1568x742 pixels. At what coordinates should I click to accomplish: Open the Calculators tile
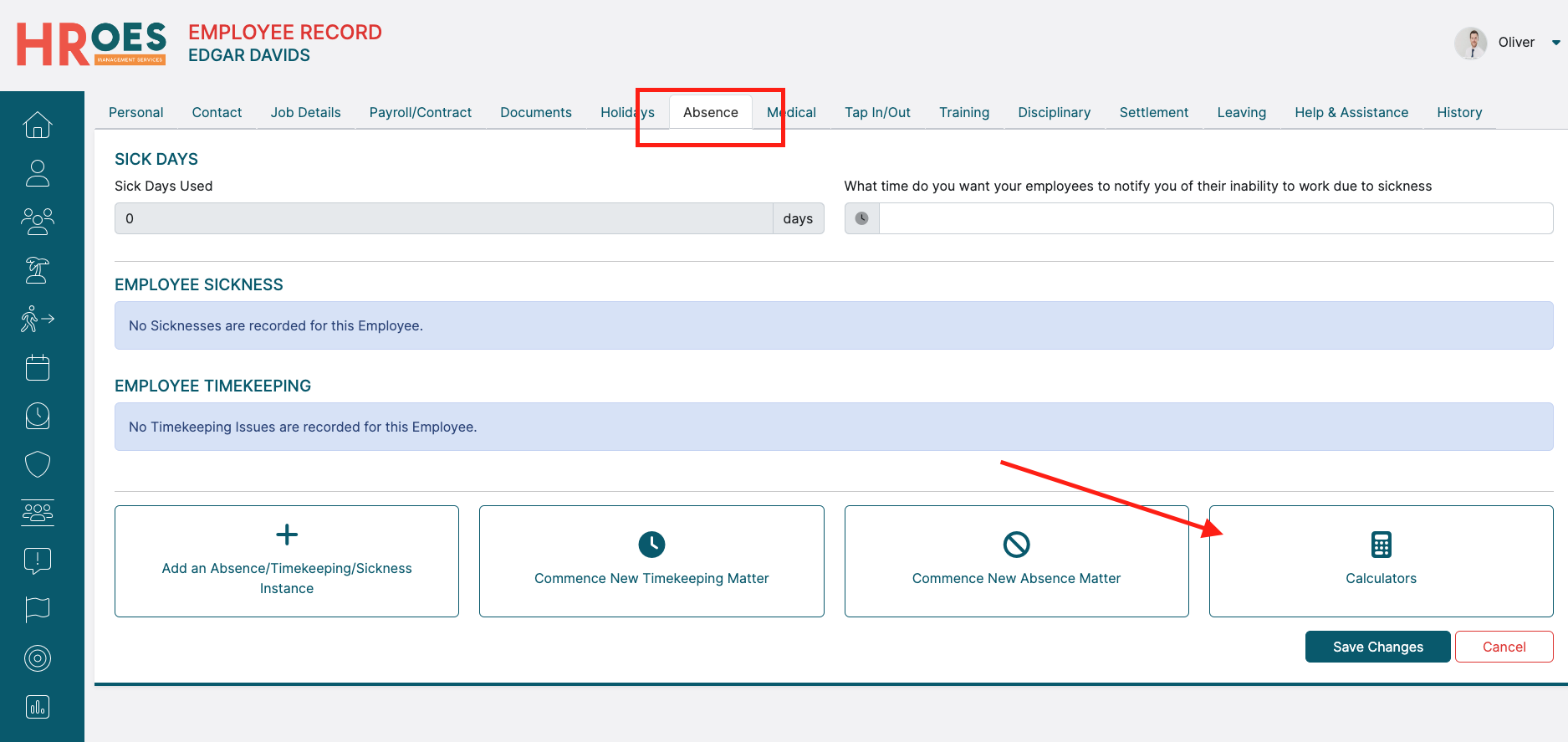(1381, 561)
